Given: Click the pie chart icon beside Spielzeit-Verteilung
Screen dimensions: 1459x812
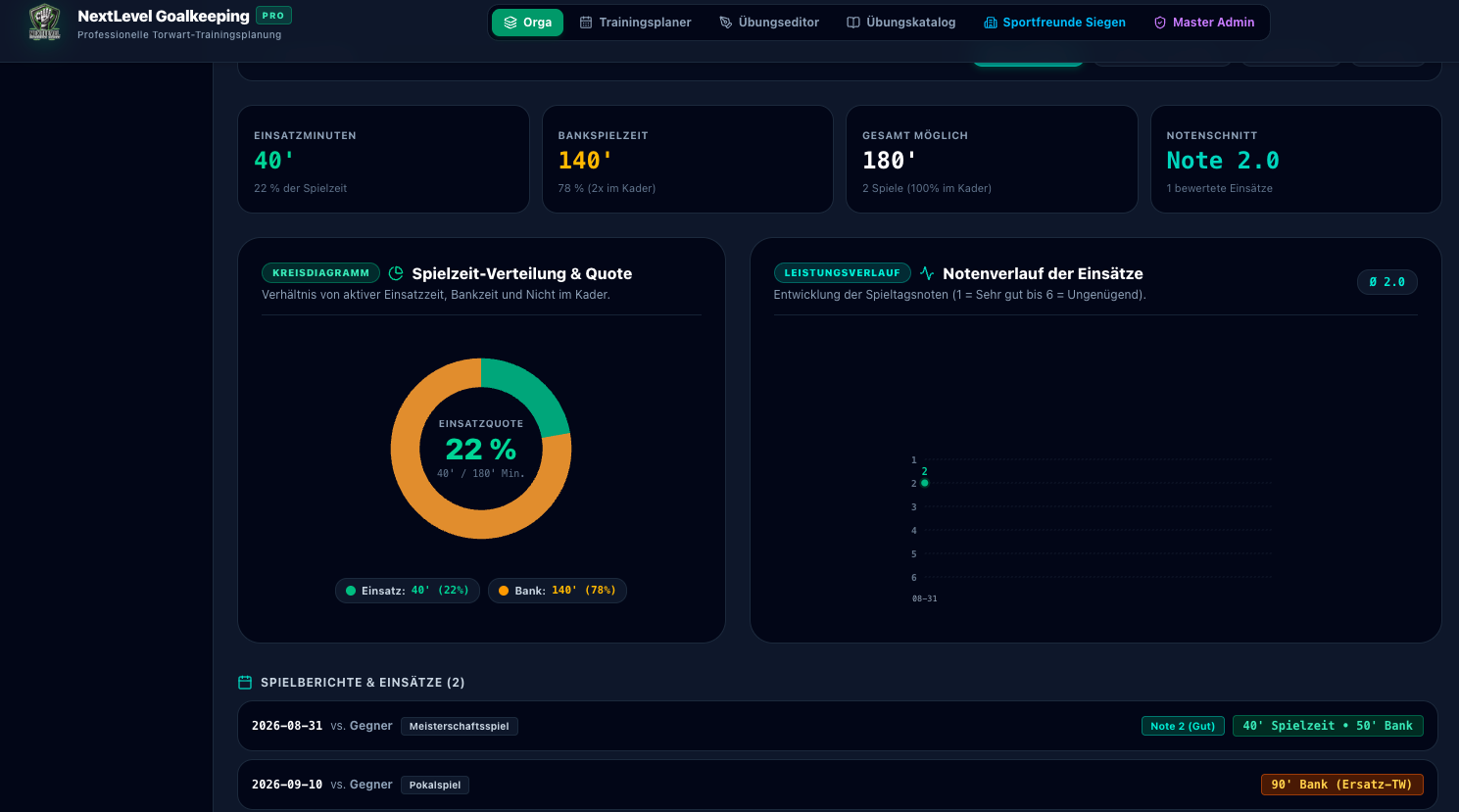Looking at the screenshot, I should coord(396,273).
